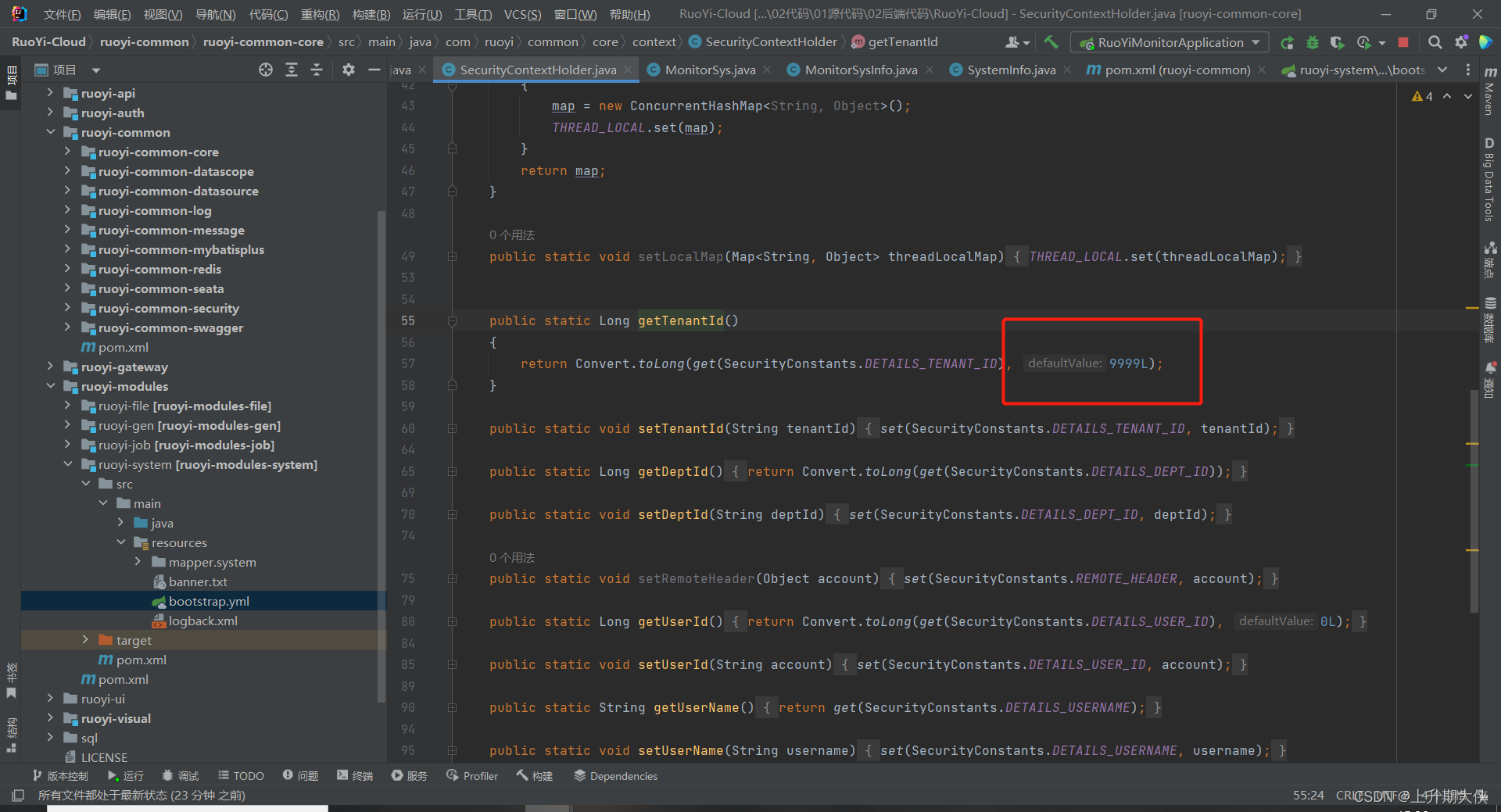Toggle fold on setTenantId line 60
Viewport: 1501px width, 812px height.
point(452,429)
